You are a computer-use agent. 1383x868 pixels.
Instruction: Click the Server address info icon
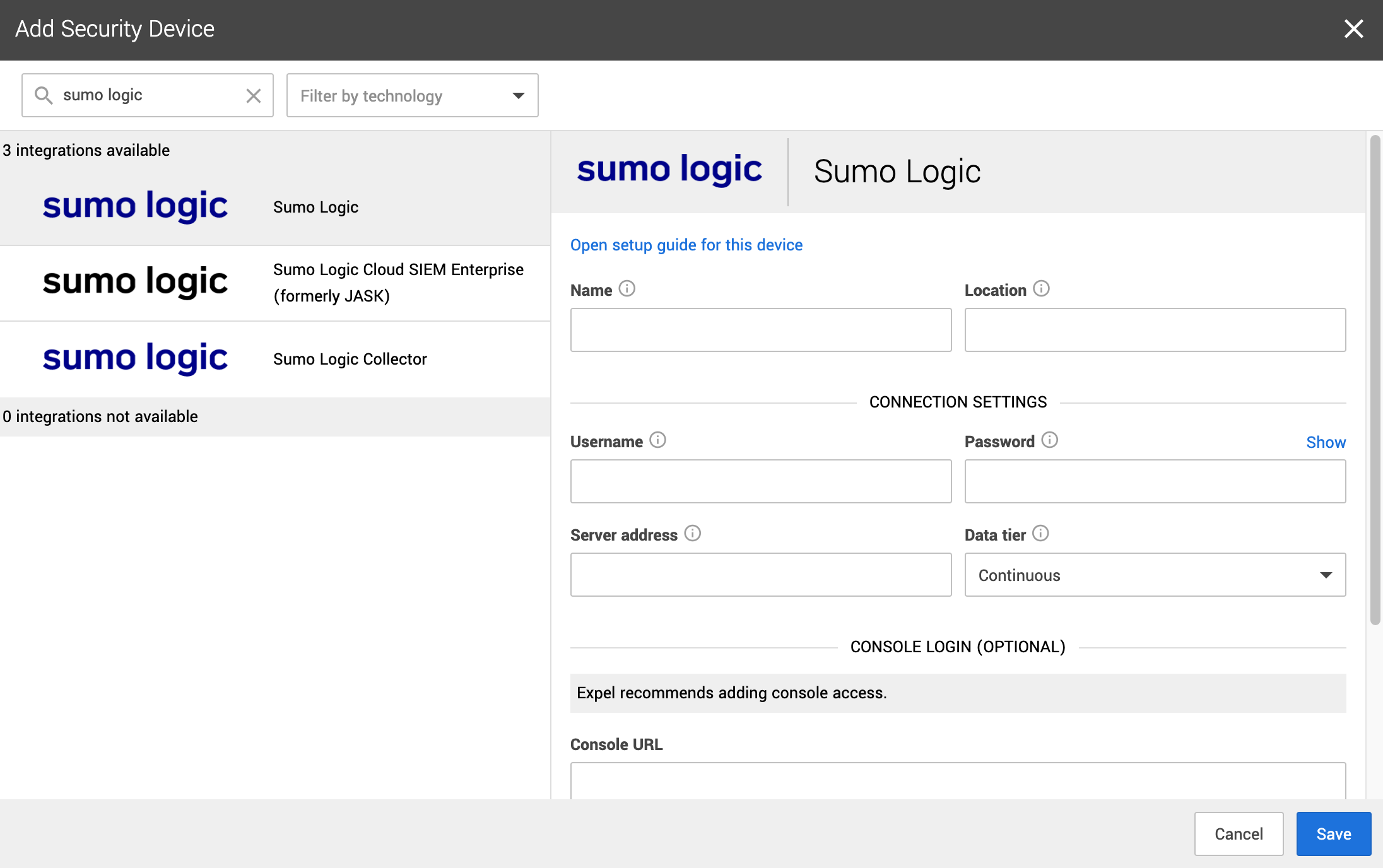[x=693, y=534]
